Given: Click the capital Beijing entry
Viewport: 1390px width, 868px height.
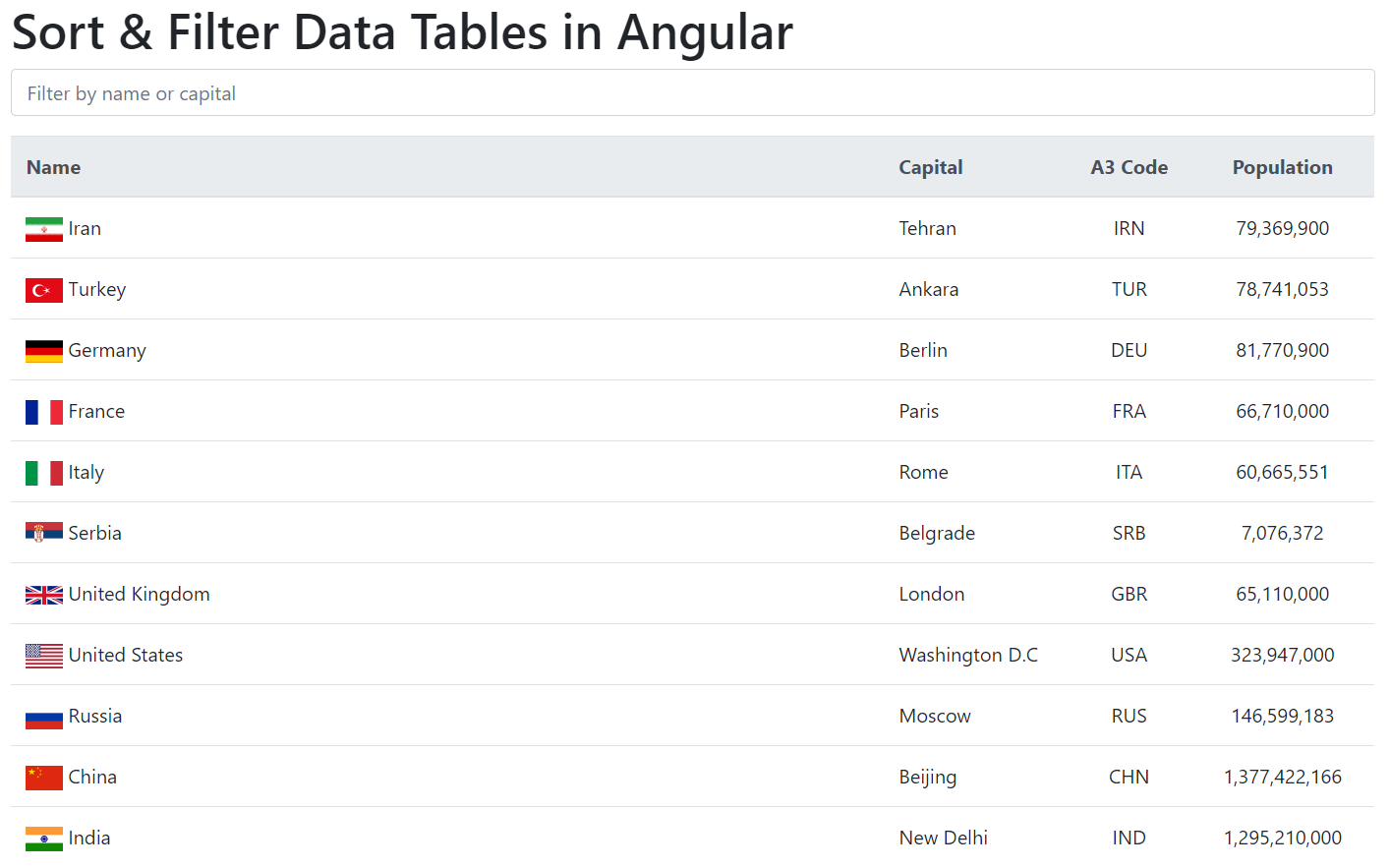Looking at the screenshot, I should (x=927, y=777).
